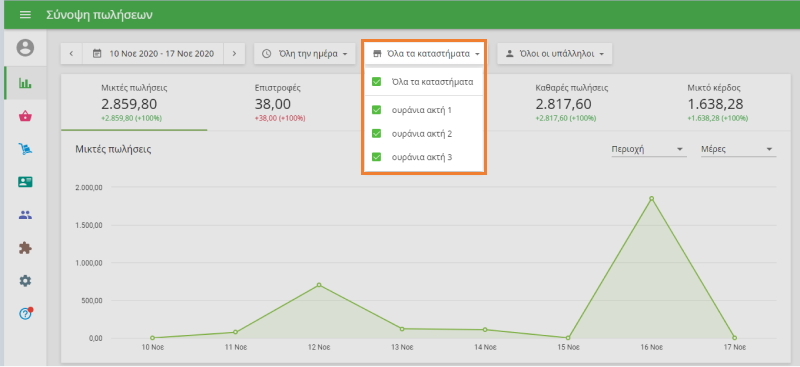The width and height of the screenshot is (800, 367).
Task: Open the help question mark icon
Action: [x=25, y=313]
